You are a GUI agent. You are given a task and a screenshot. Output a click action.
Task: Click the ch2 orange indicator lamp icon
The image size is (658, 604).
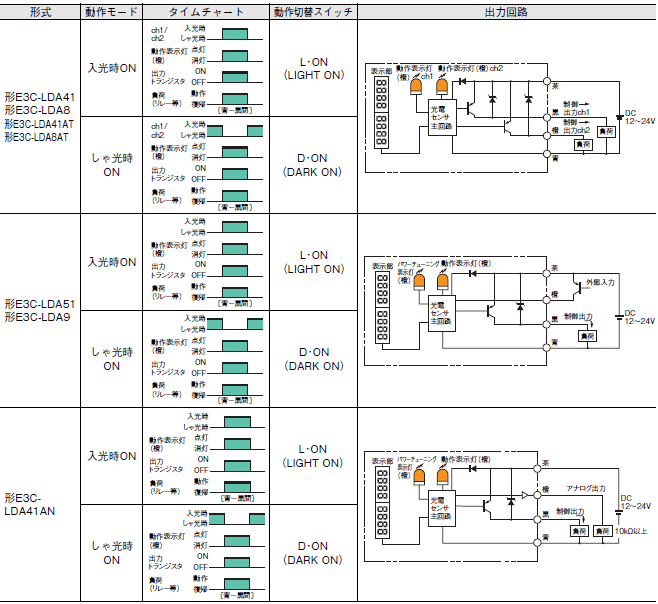tap(442, 87)
